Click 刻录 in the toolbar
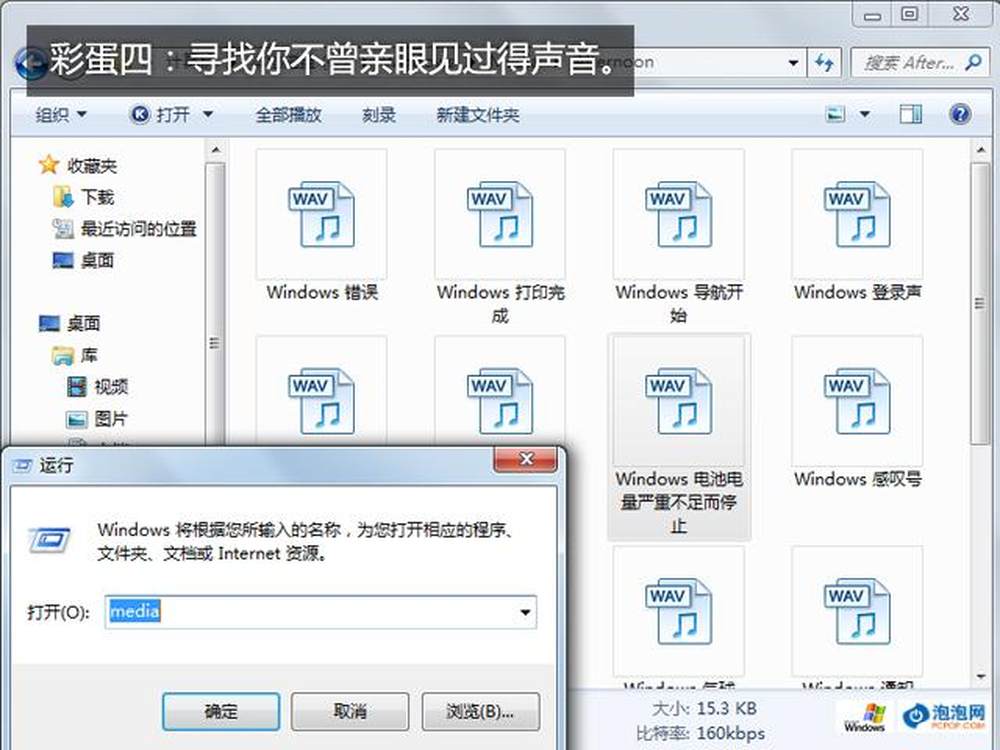1000x750 pixels. click(x=379, y=115)
